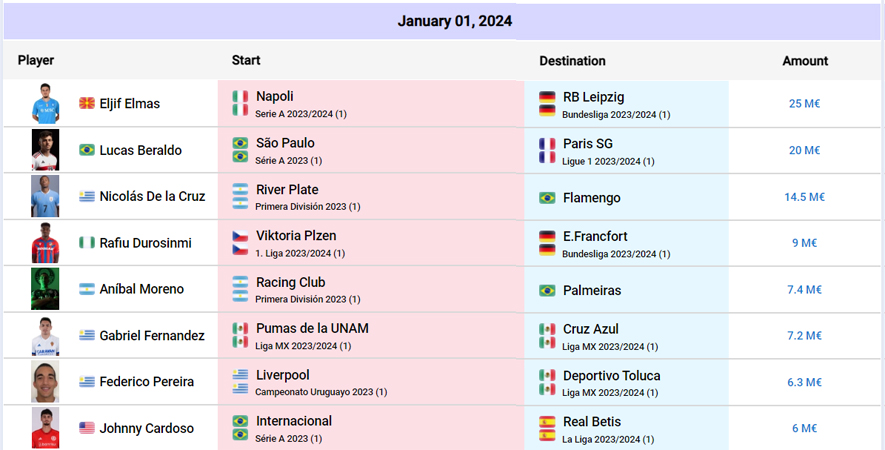The image size is (885, 450).
Task: Open the Deportivo Toluca club link
Action: [611, 376]
